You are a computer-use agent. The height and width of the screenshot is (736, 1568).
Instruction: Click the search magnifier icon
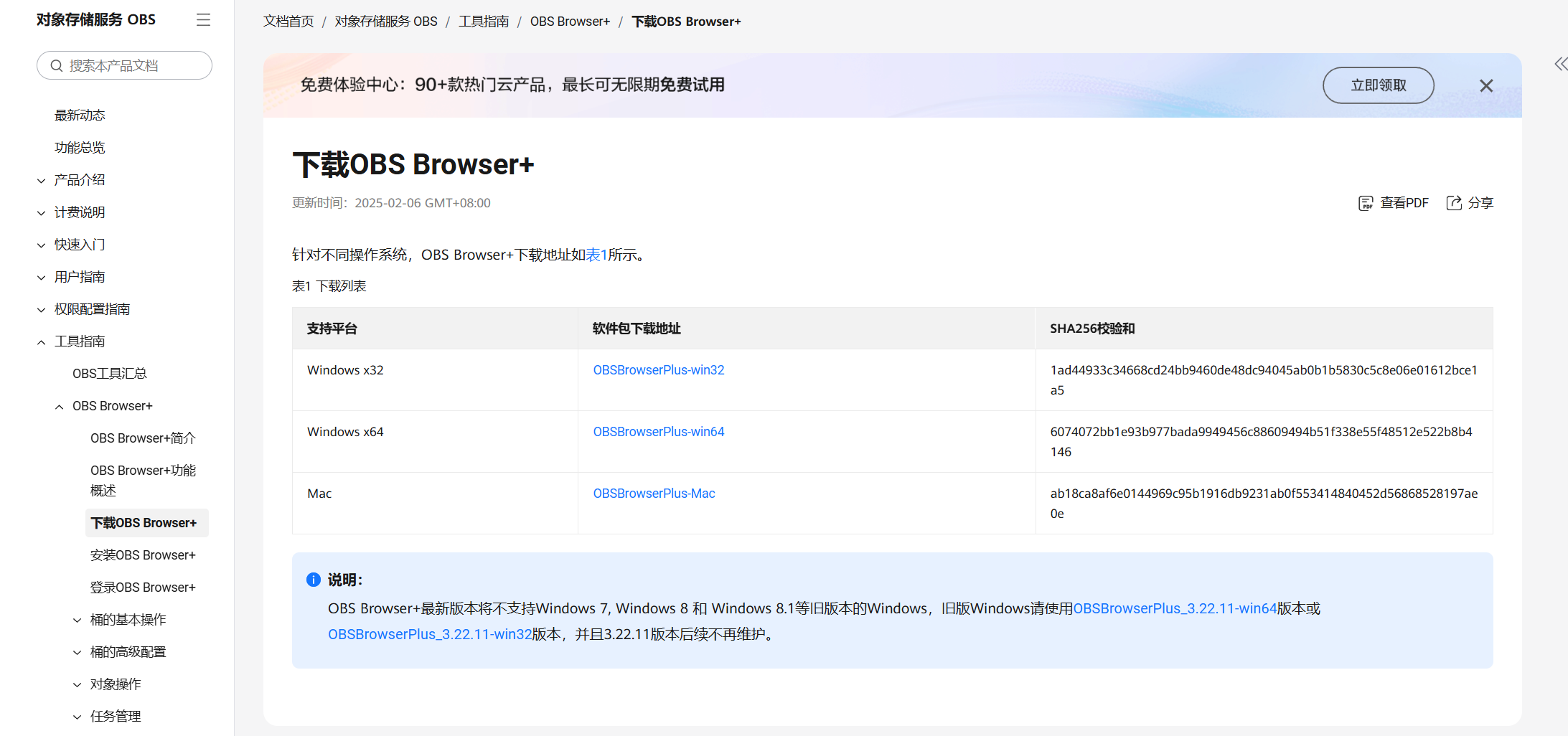(58, 65)
